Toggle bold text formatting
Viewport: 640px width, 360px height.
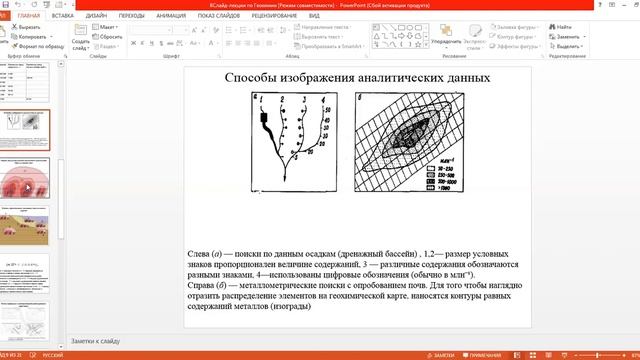click(x=133, y=43)
